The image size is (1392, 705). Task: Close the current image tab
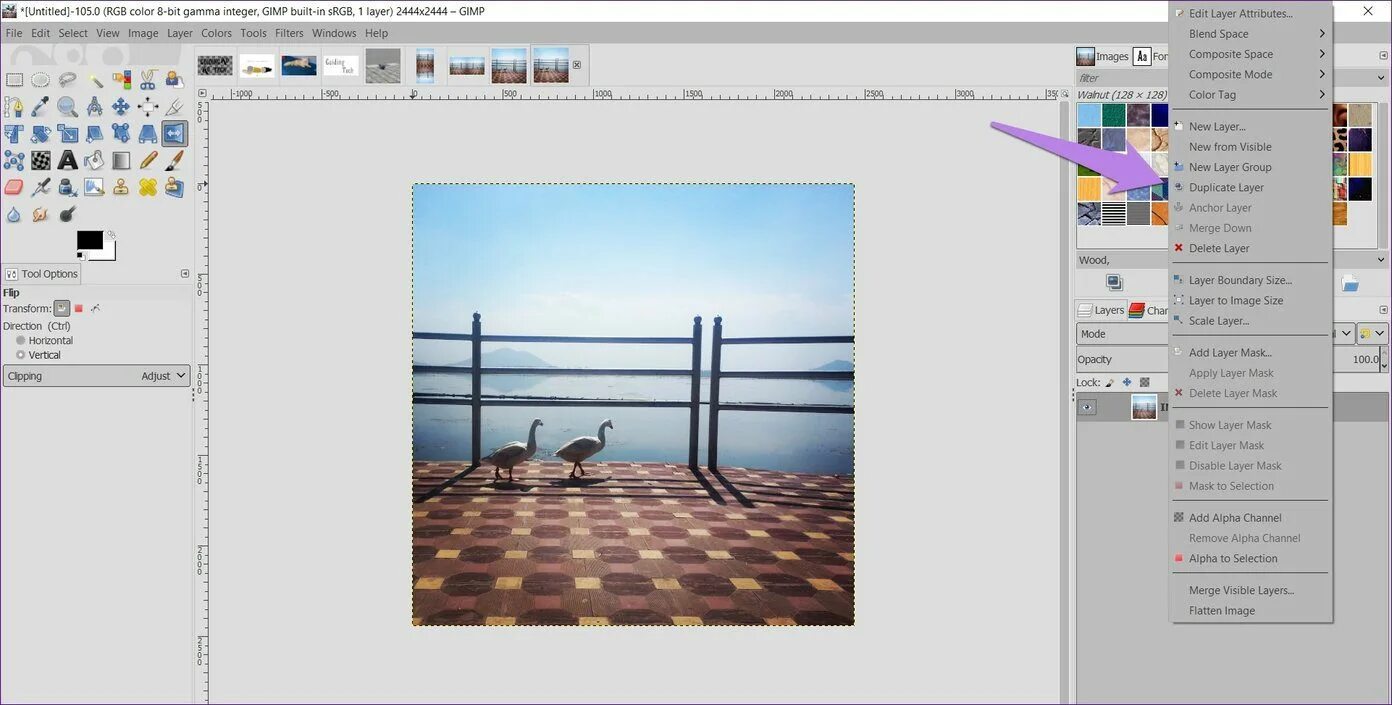pos(576,65)
